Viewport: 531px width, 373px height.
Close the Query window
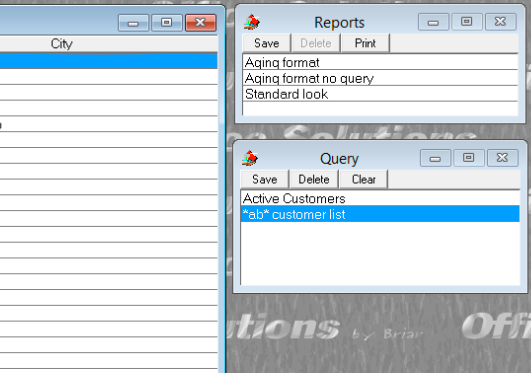503,158
